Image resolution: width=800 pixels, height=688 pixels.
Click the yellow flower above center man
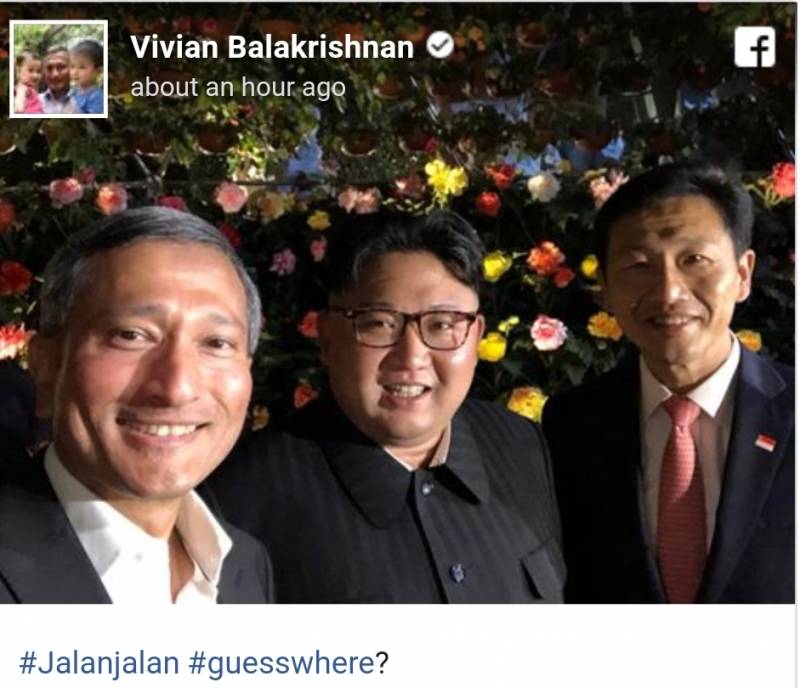coord(446,179)
